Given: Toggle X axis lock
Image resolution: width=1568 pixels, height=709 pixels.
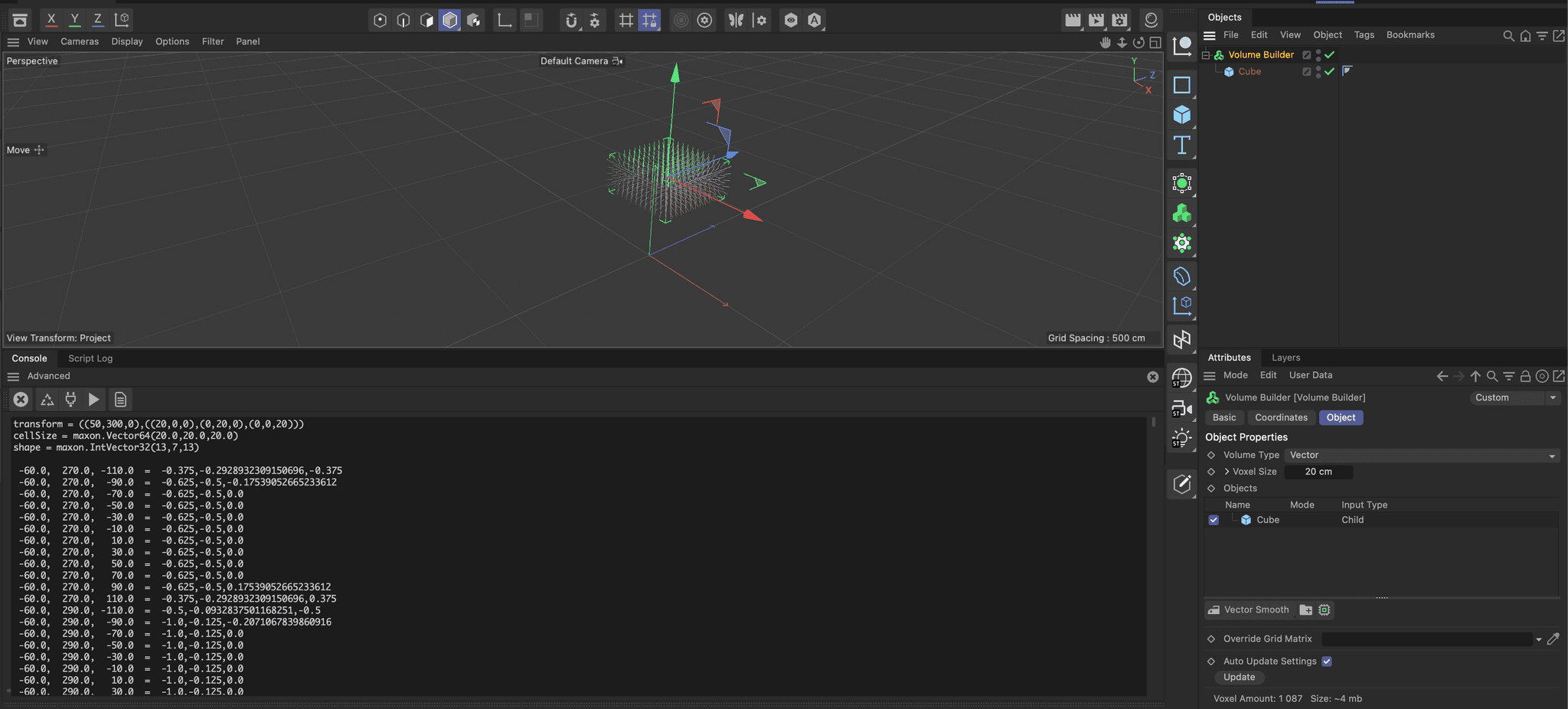Looking at the screenshot, I should [51, 20].
